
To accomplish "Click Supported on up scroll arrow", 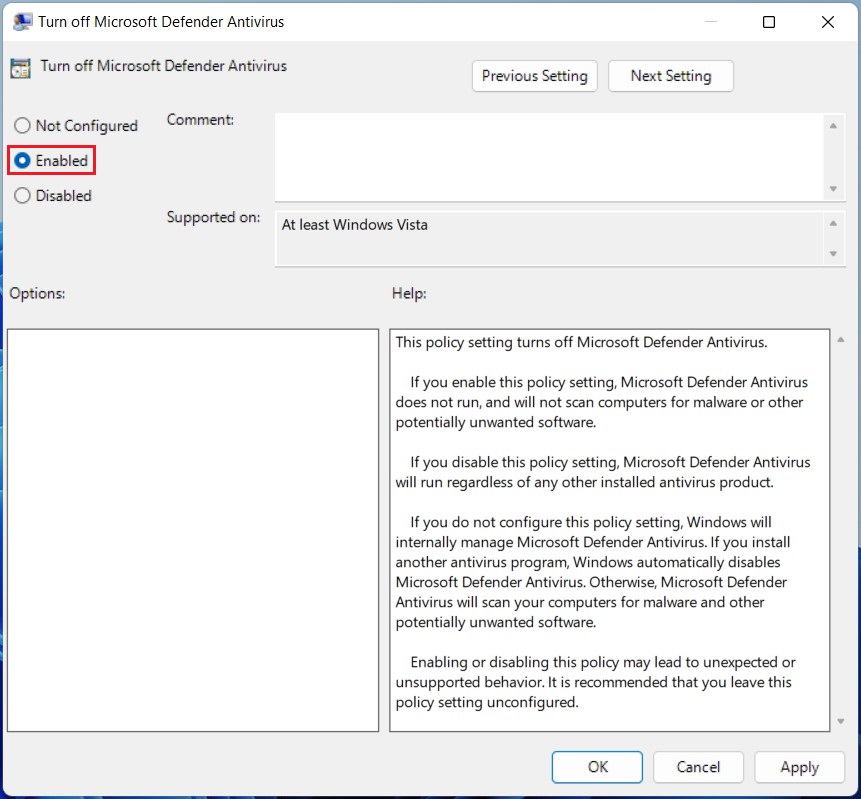I will (834, 223).
